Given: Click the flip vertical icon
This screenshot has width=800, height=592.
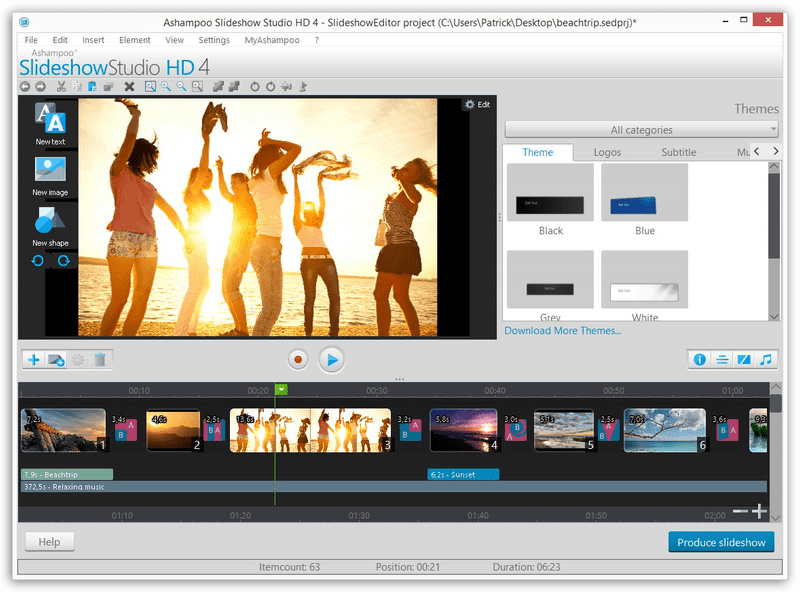Looking at the screenshot, I should pos(303,87).
